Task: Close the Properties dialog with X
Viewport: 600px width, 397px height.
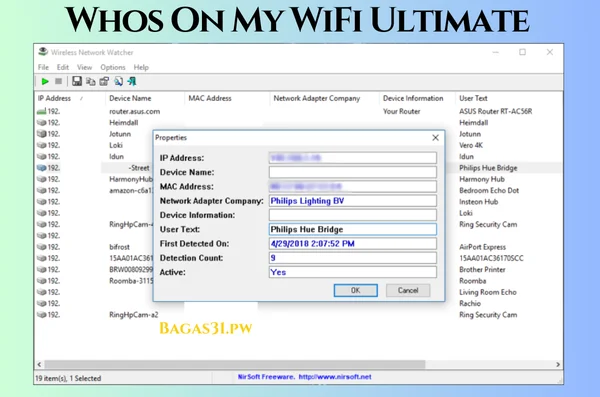Action: pos(435,138)
